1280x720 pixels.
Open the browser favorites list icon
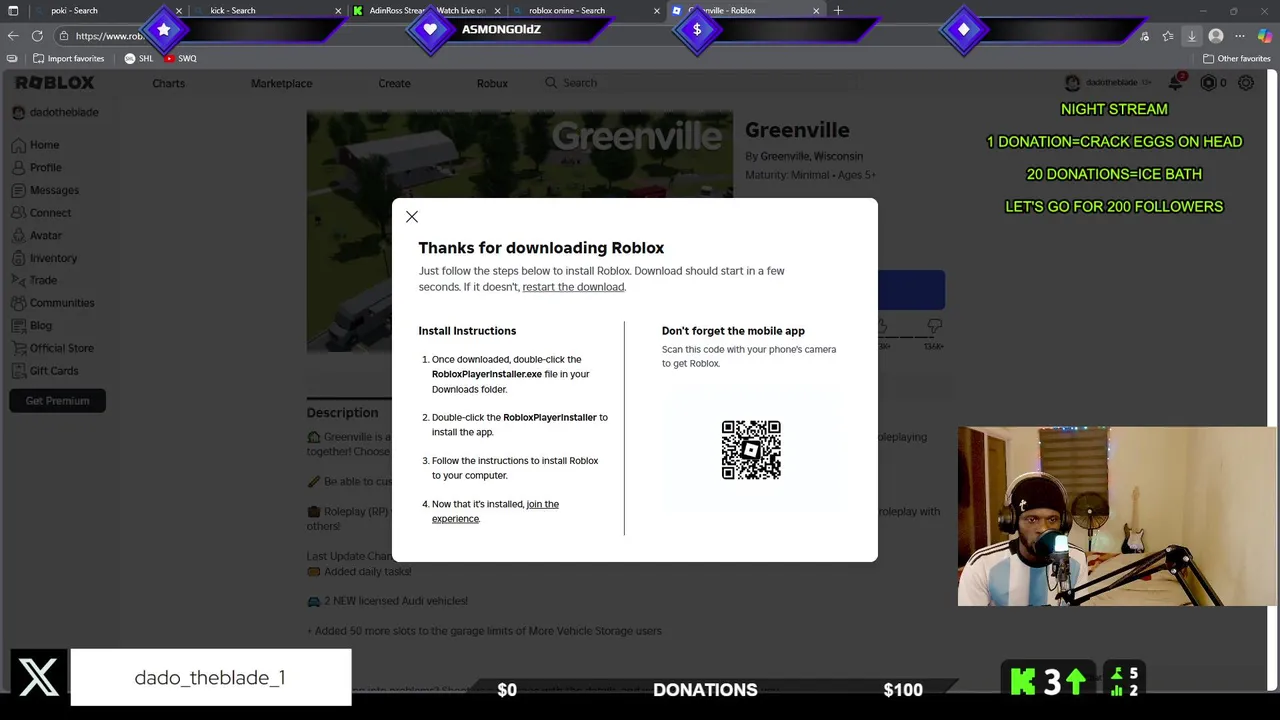coord(1168,36)
